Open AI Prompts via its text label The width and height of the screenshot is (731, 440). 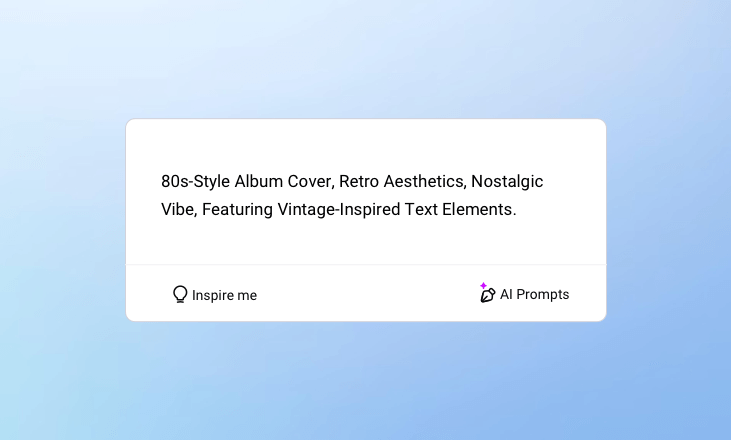pos(534,295)
